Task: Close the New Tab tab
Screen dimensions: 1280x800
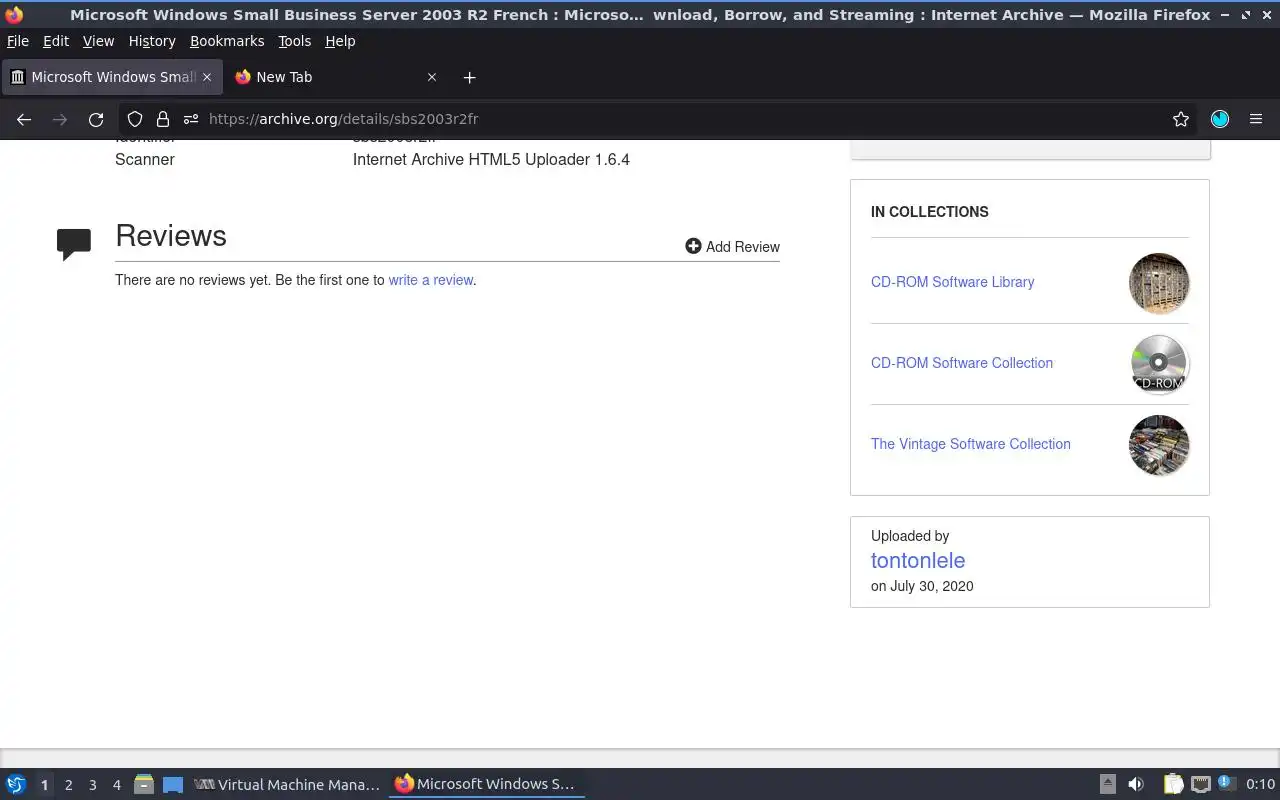Action: (432, 77)
